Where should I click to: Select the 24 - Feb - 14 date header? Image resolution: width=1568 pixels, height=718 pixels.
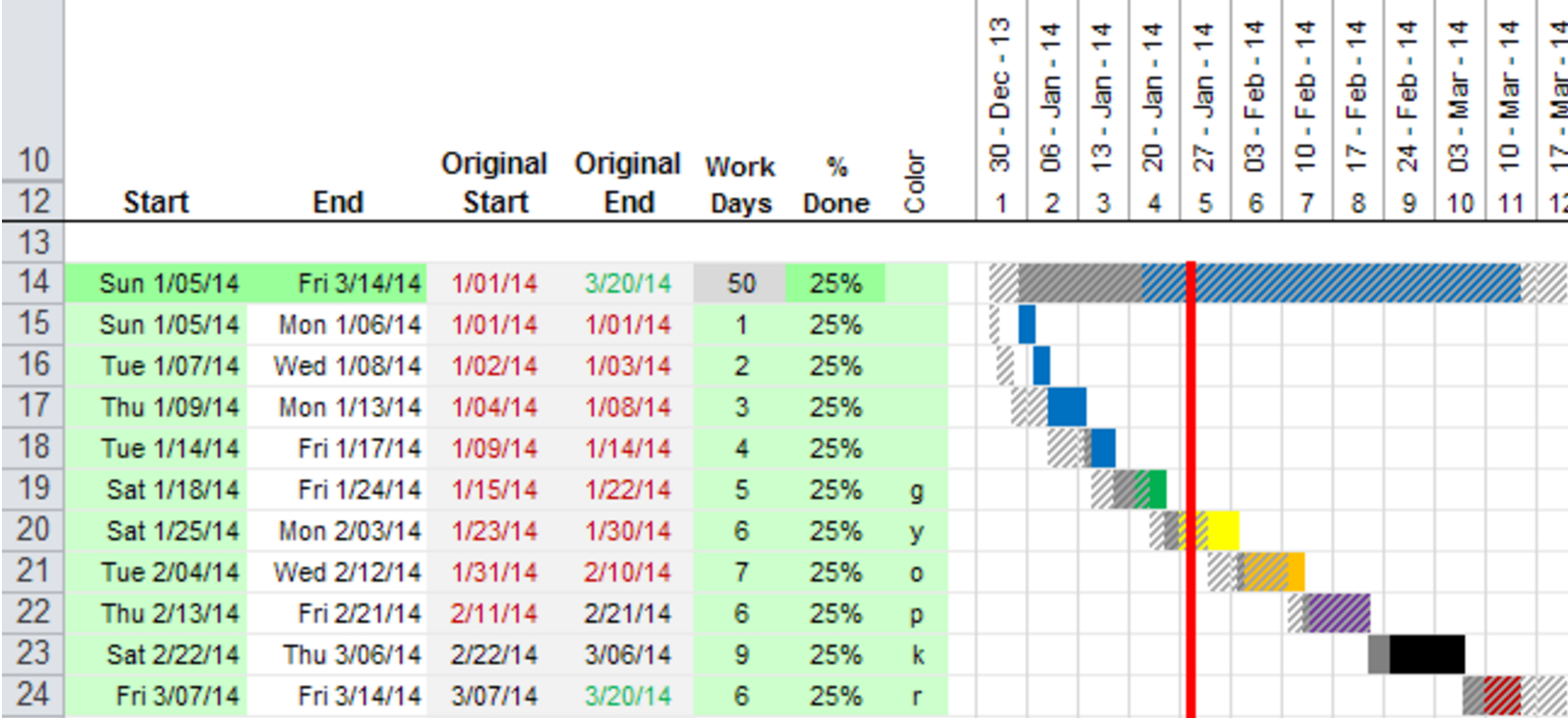tap(1408, 97)
